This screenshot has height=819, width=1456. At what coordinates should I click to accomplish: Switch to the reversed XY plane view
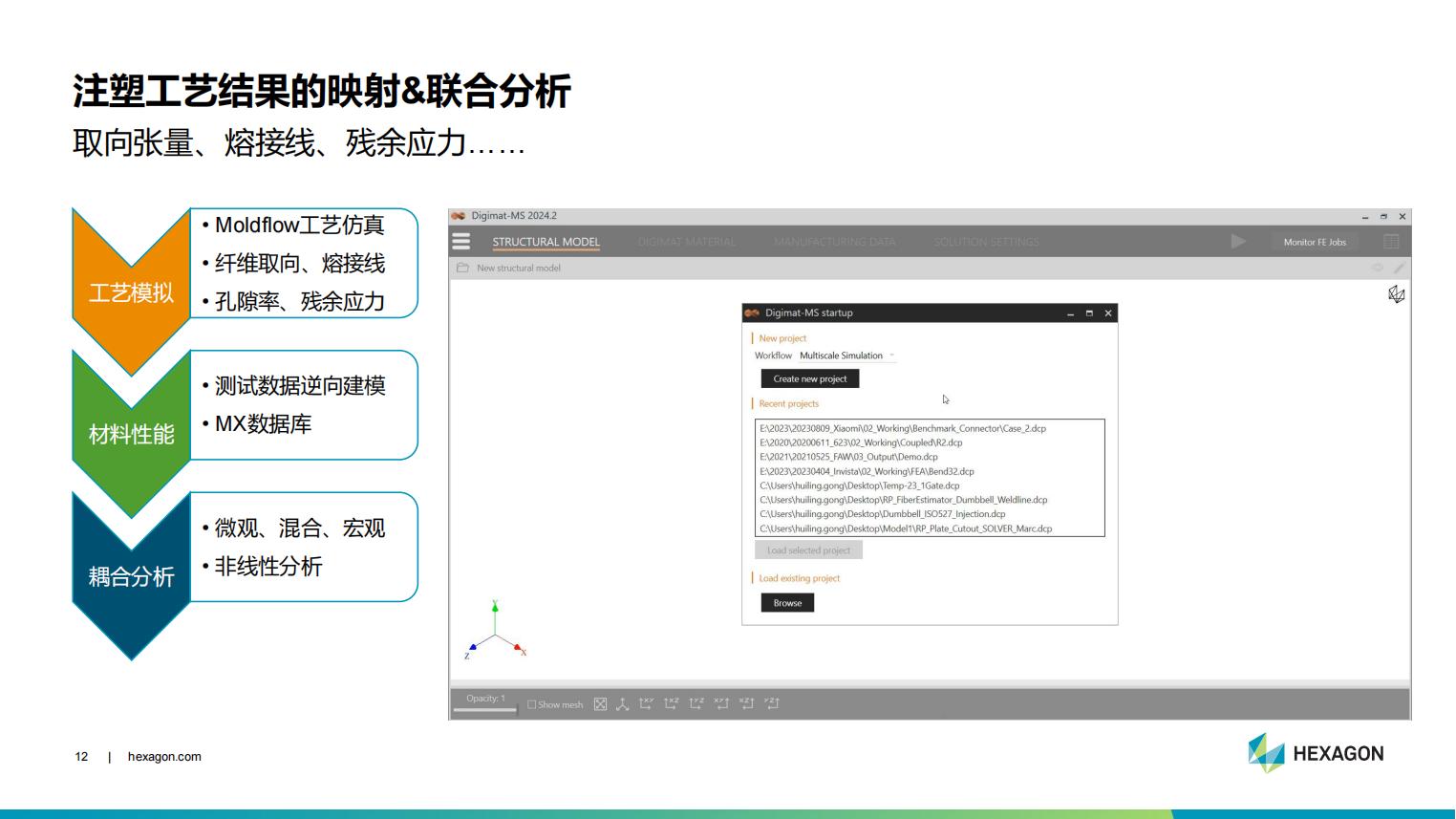tap(721, 703)
